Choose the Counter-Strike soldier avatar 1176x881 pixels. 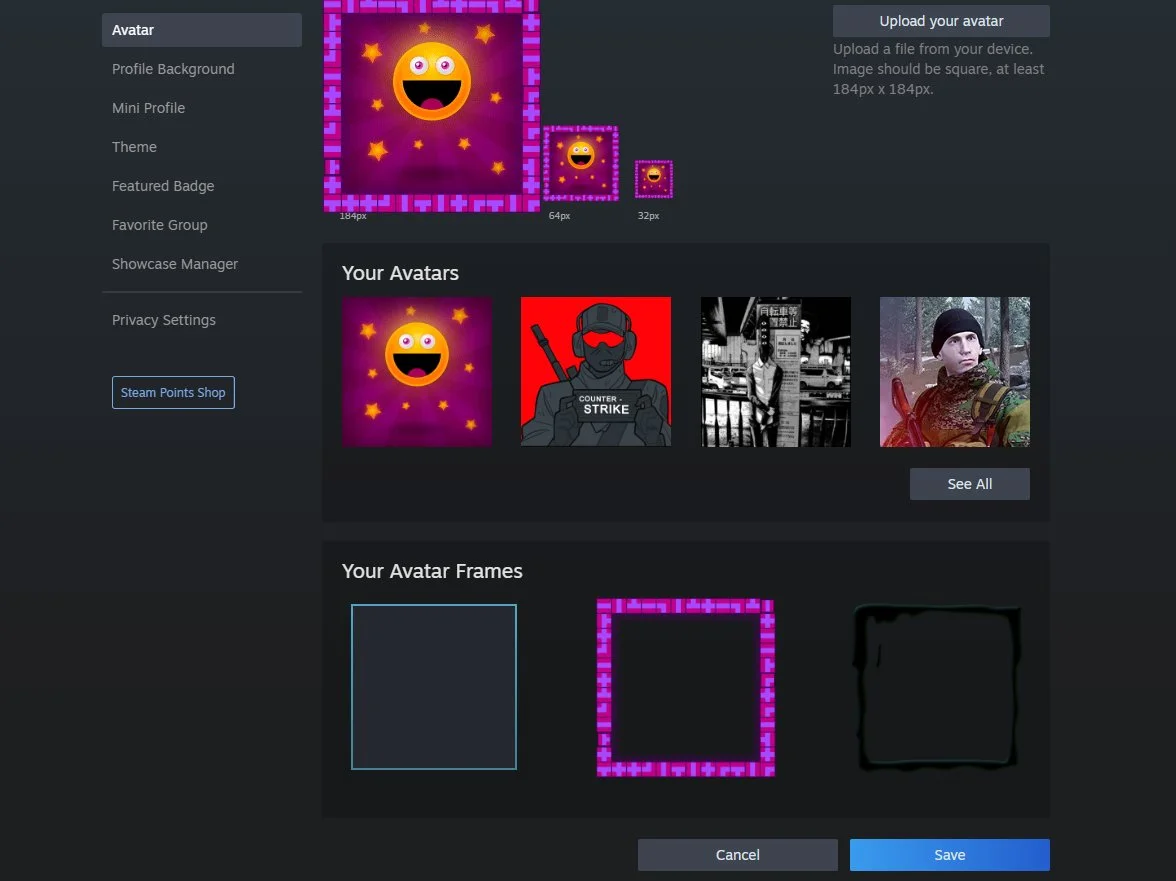596,371
